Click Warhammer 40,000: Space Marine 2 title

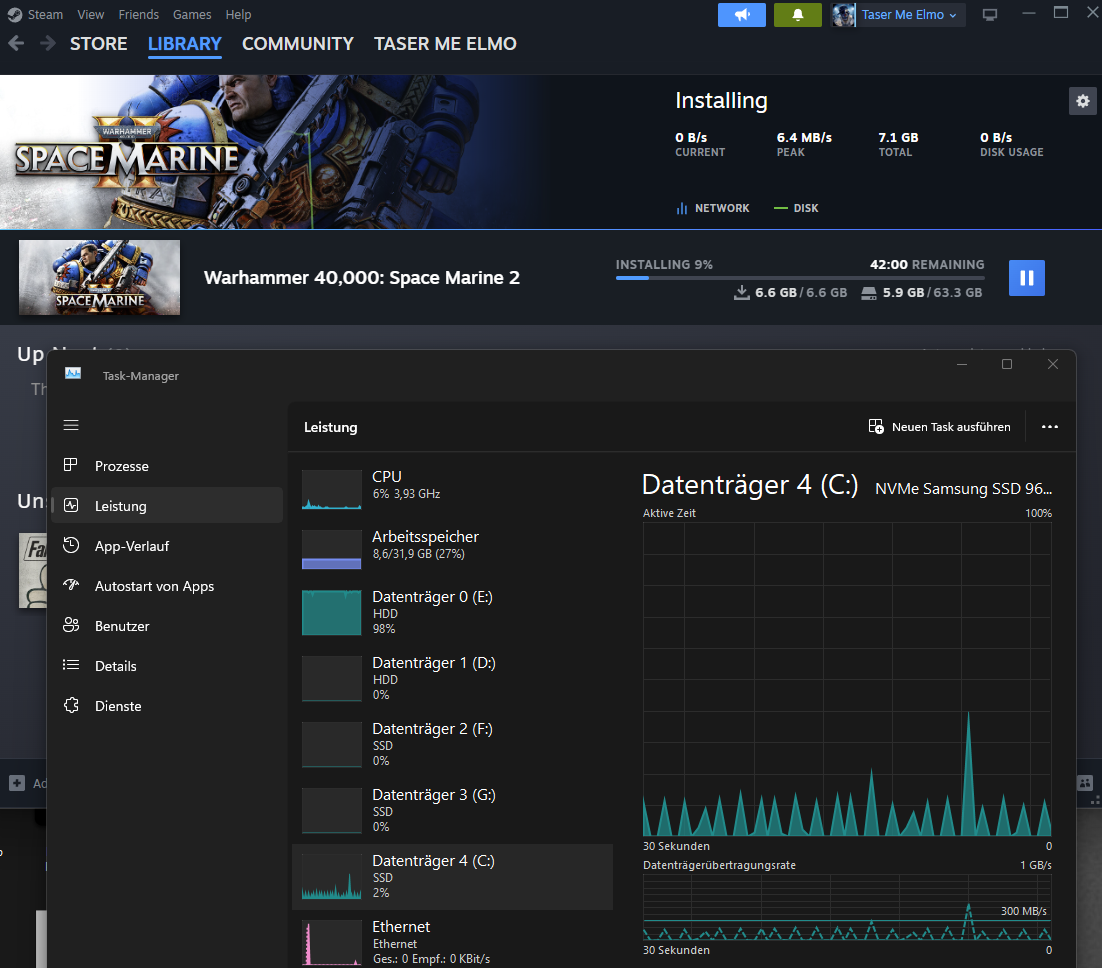coord(362,278)
